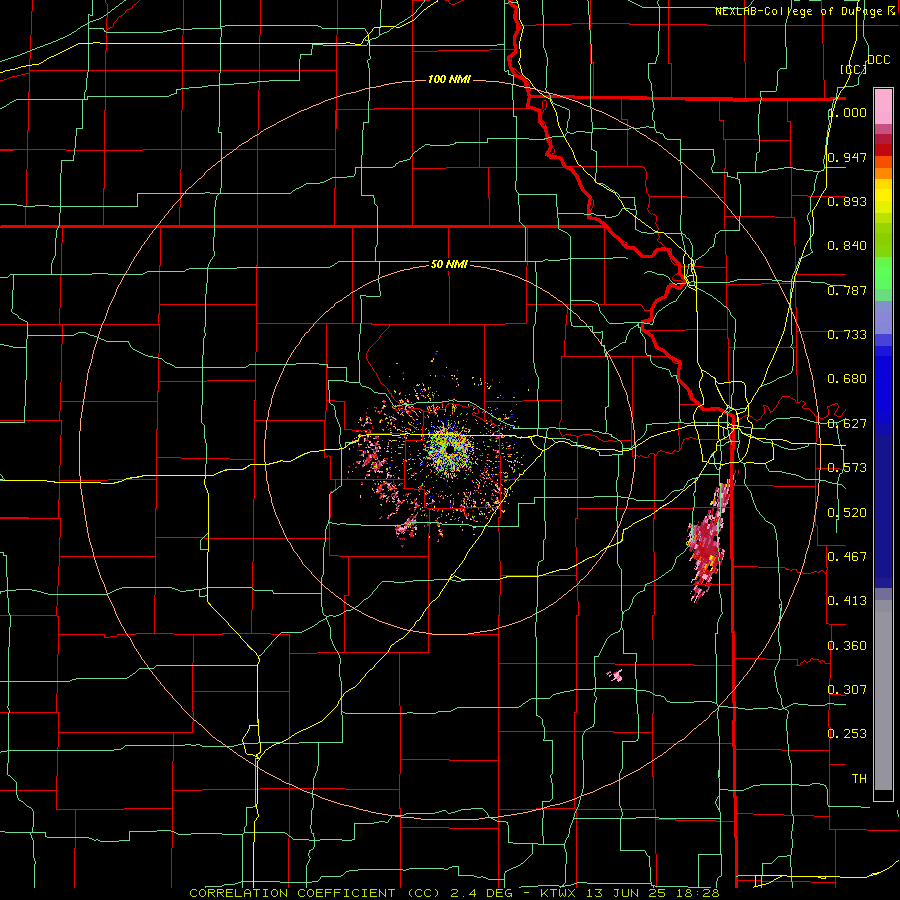Click the 0.307 legend value
Screen dimensions: 900x900
click(847, 689)
